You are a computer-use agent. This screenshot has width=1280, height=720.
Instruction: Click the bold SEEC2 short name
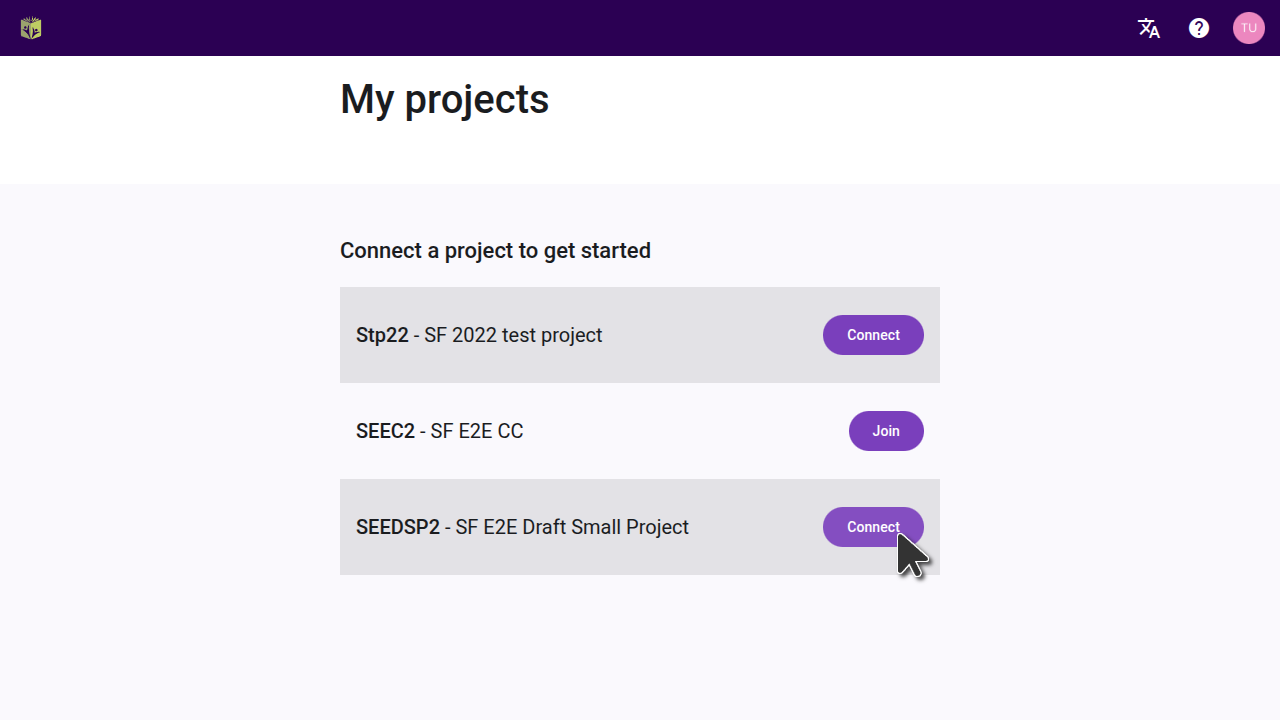tap(385, 431)
